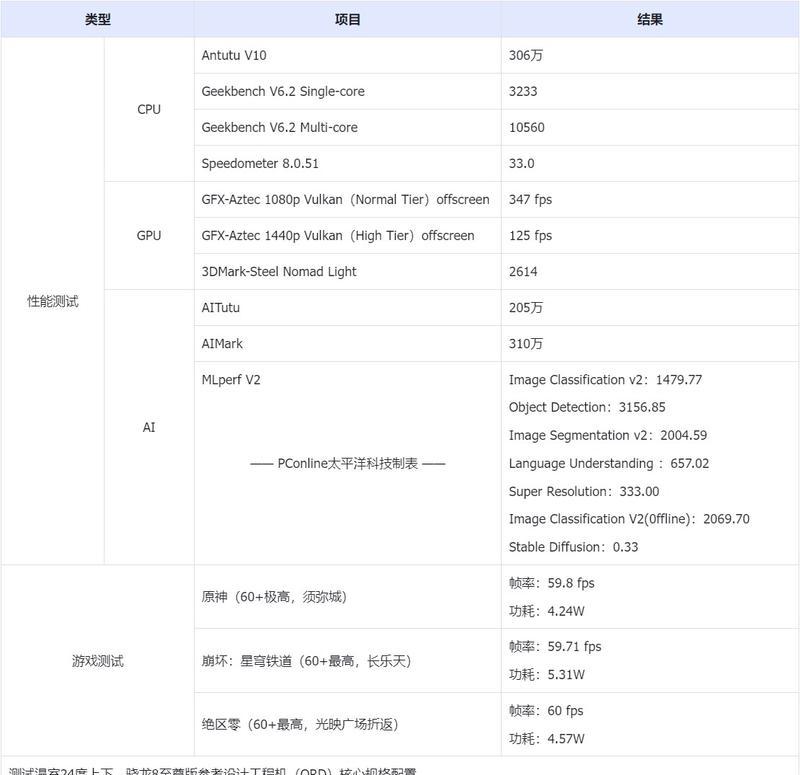800x775 pixels.
Task: Click the CPU section label
Action: coord(148,109)
